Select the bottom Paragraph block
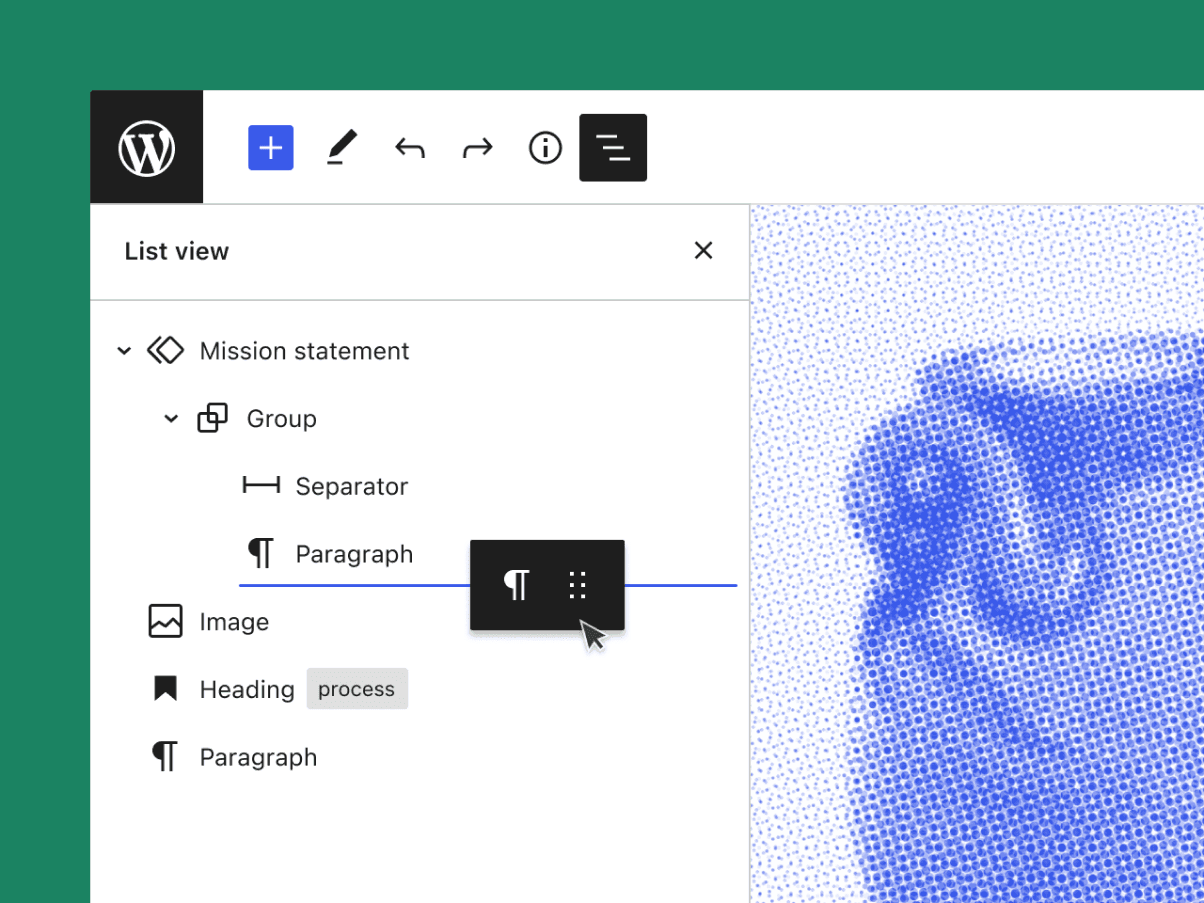The width and height of the screenshot is (1204, 903). (x=258, y=757)
